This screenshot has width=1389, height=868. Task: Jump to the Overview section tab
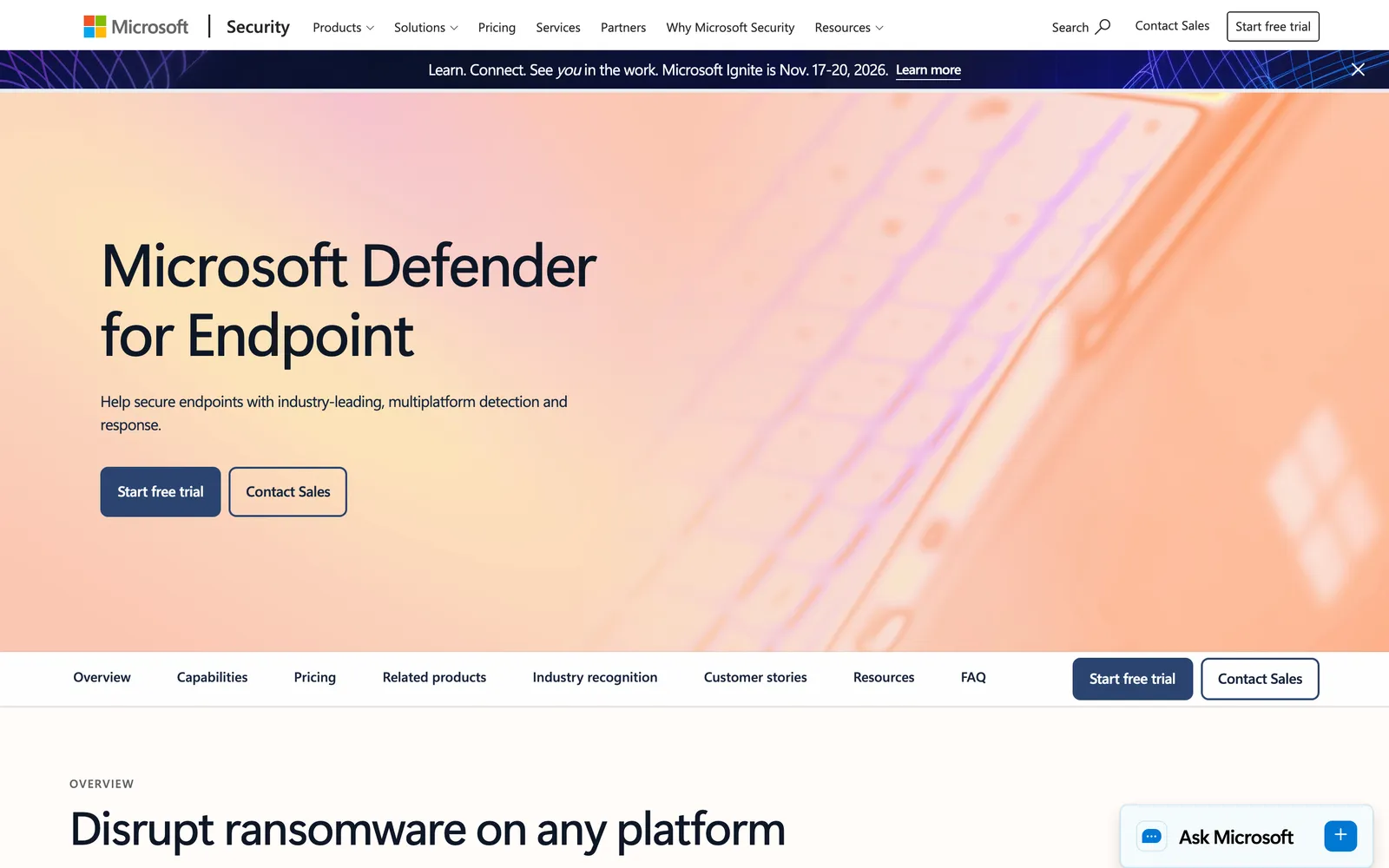[x=102, y=678]
